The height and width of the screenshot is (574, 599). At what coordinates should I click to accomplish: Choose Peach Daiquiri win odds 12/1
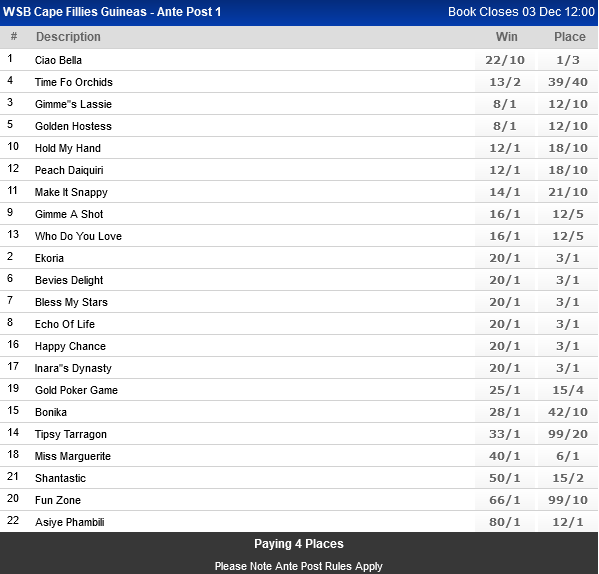505,170
